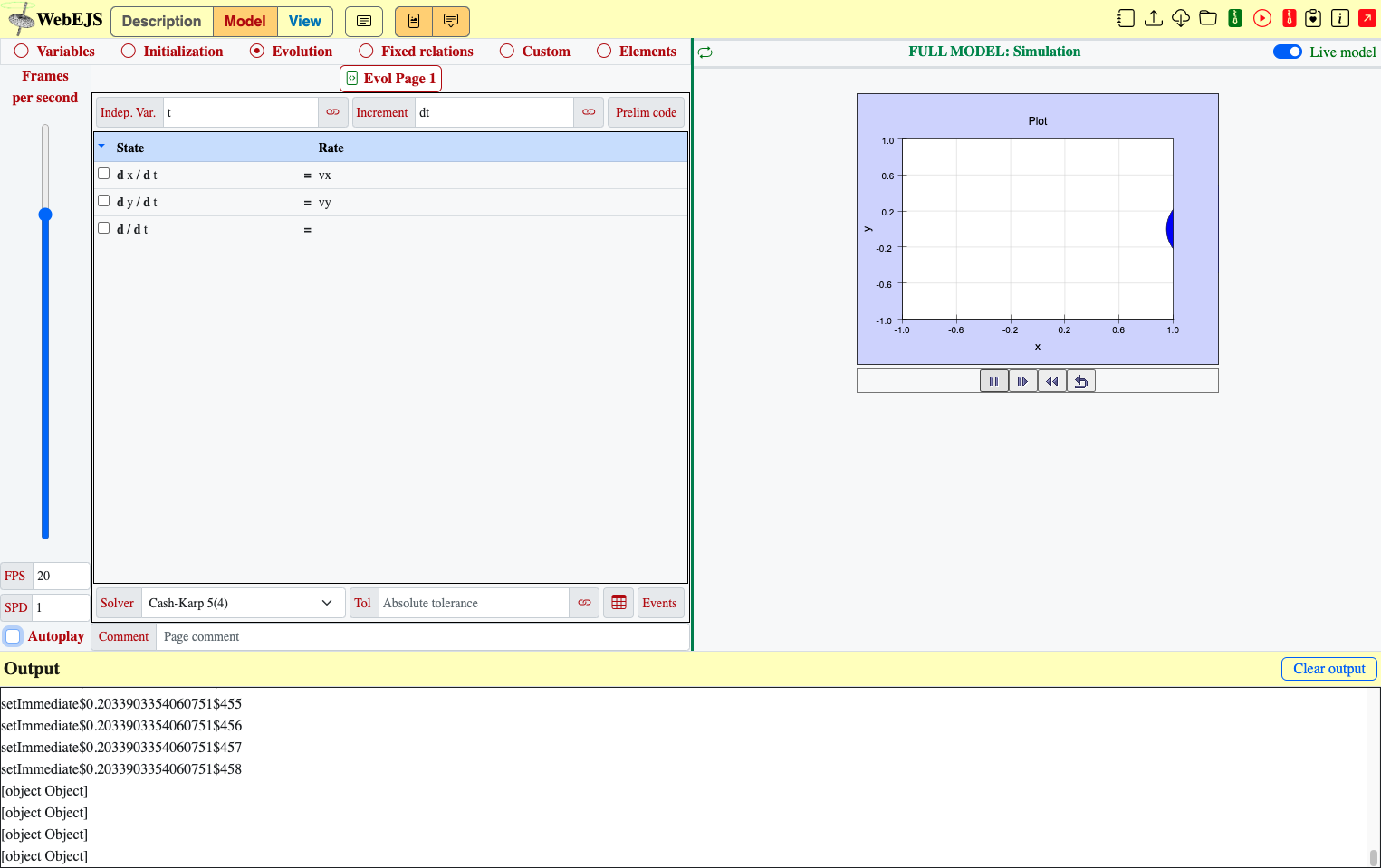Click the red zip file icon

(1290, 18)
